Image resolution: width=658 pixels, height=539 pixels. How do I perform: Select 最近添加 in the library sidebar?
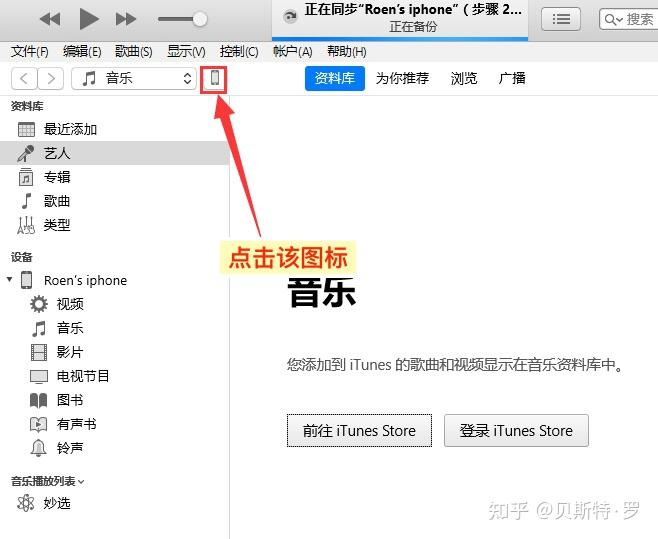coord(115,129)
